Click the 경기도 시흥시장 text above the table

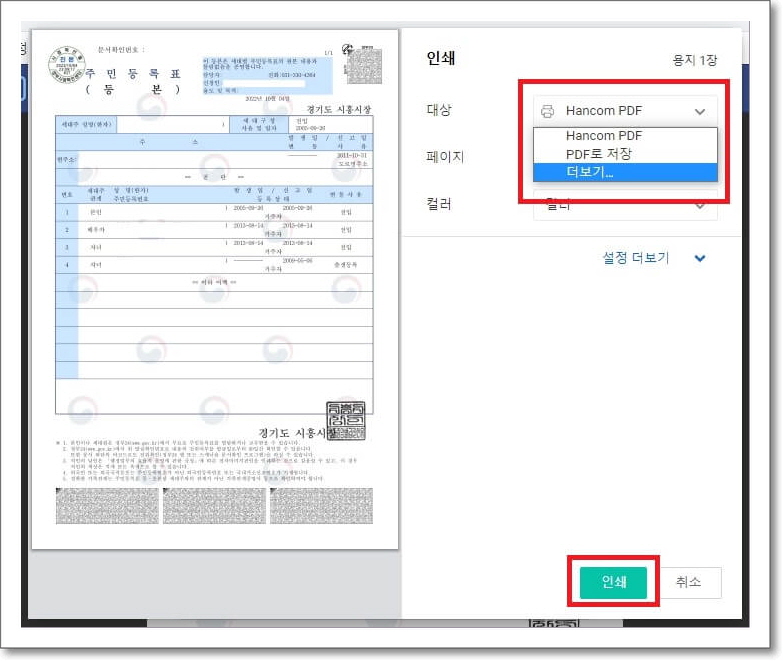339,109
